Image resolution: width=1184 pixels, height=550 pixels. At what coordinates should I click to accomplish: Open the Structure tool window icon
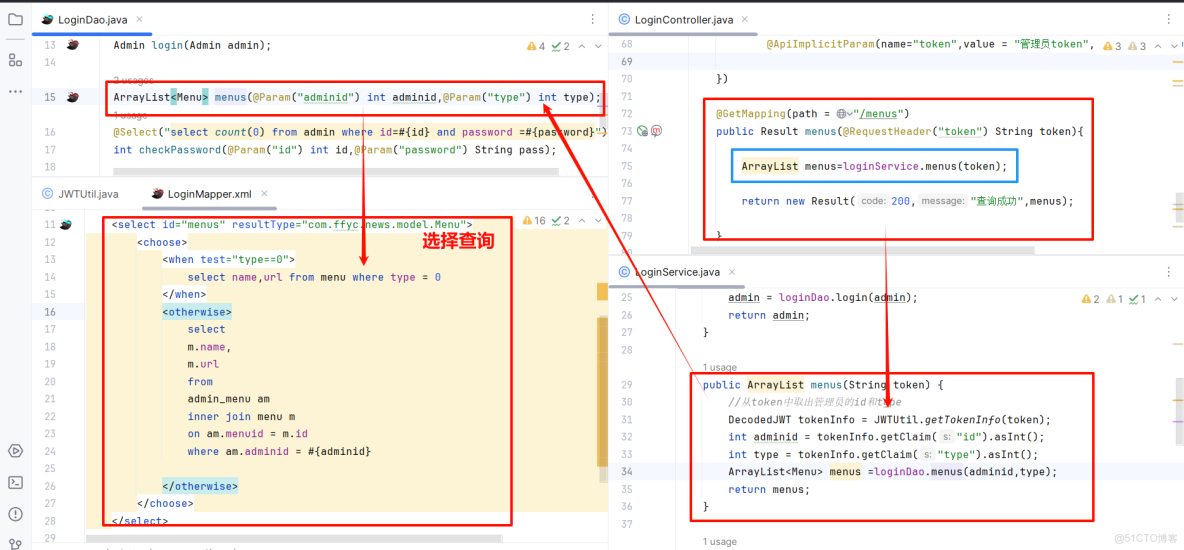[15, 59]
